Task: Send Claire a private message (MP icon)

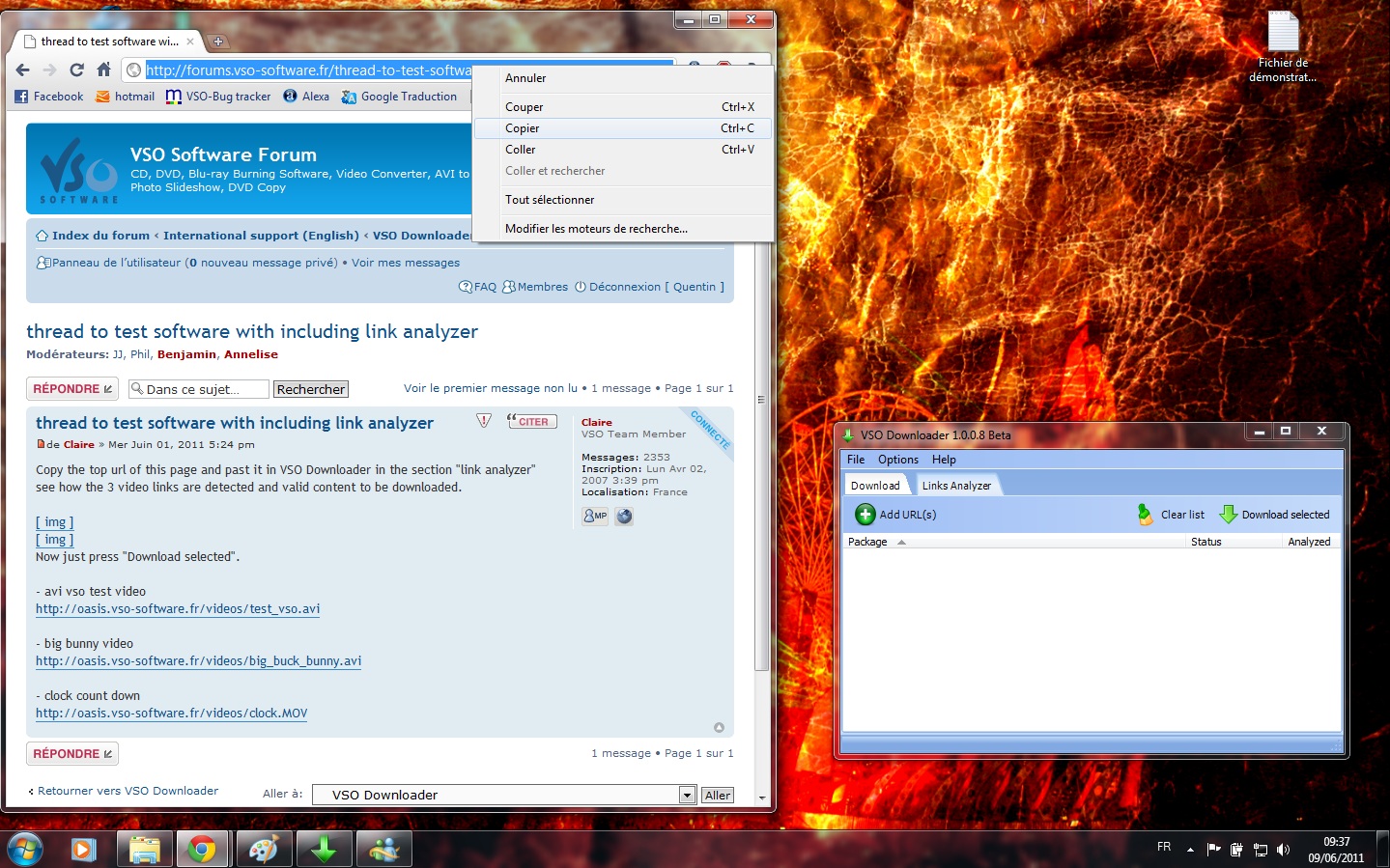Action: tap(595, 516)
